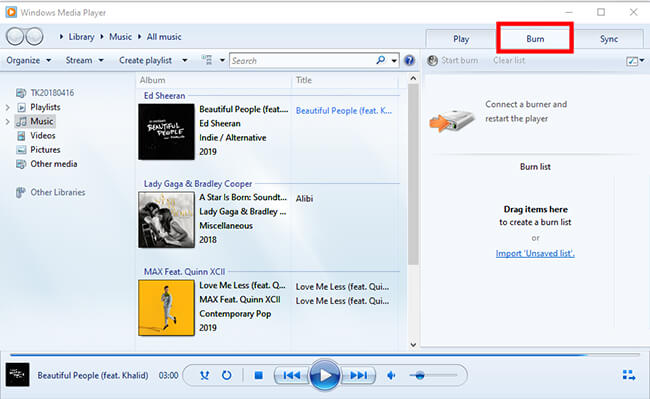Image resolution: width=650 pixels, height=399 pixels.
Task: Stop playback with the stop button
Action: (x=258, y=375)
